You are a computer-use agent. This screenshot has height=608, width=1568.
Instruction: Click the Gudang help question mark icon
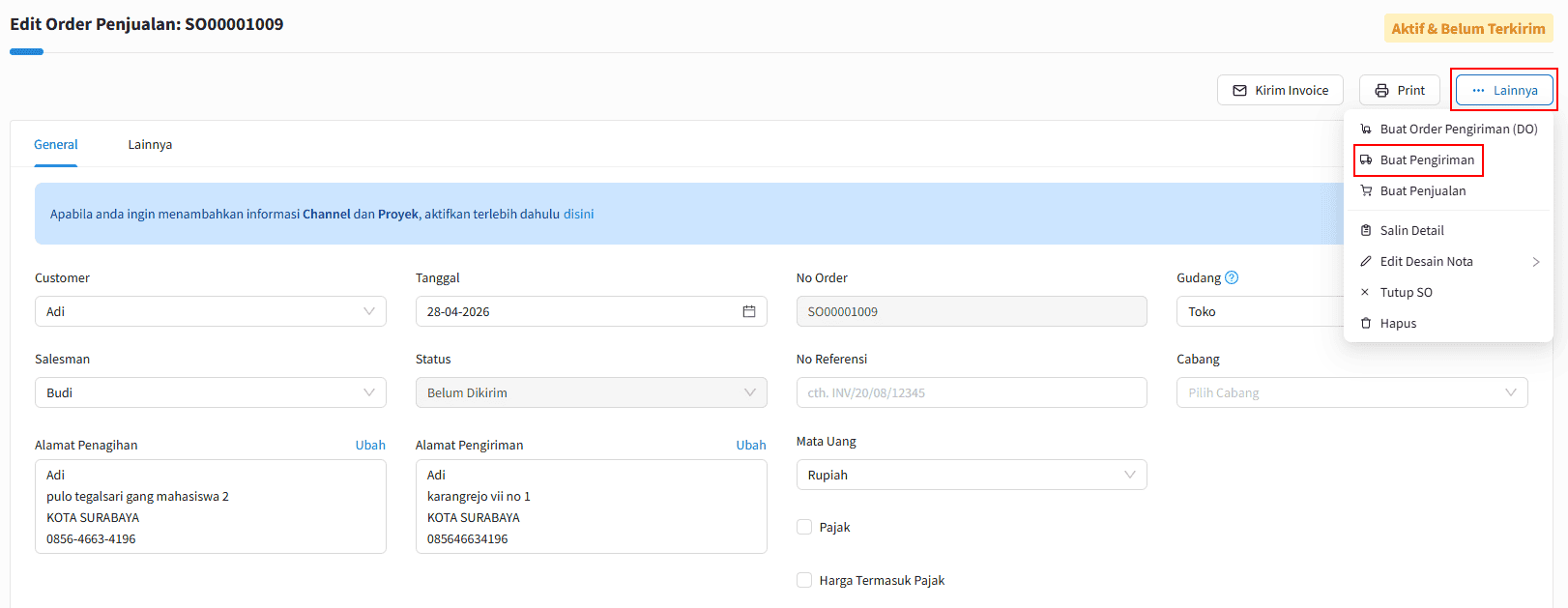[x=1232, y=277]
